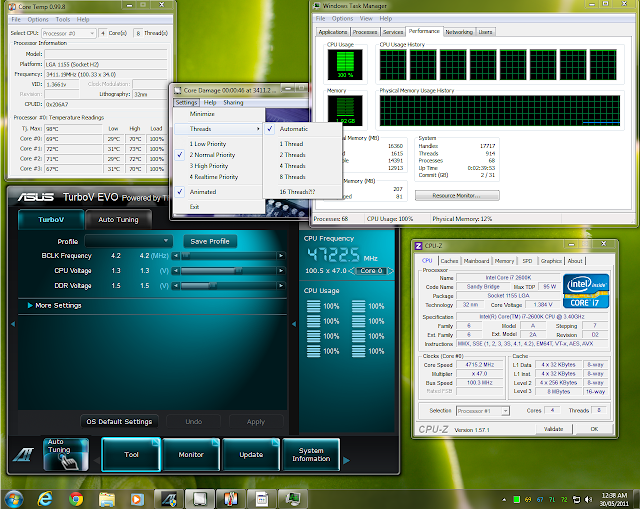Screen dimensions: 640x512
Task: Click the Windows Start orb
Action: (15, 498)
